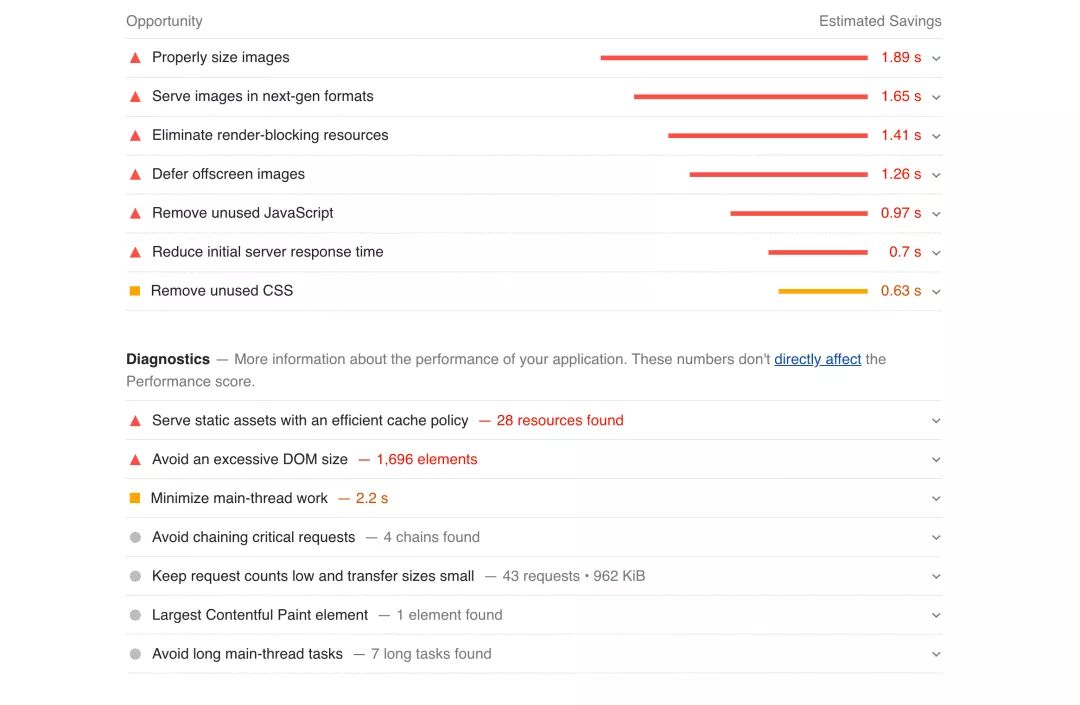This screenshot has width=1080, height=705.
Task: Click red triangle beside Serve static assets audit
Action: (x=135, y=421)
